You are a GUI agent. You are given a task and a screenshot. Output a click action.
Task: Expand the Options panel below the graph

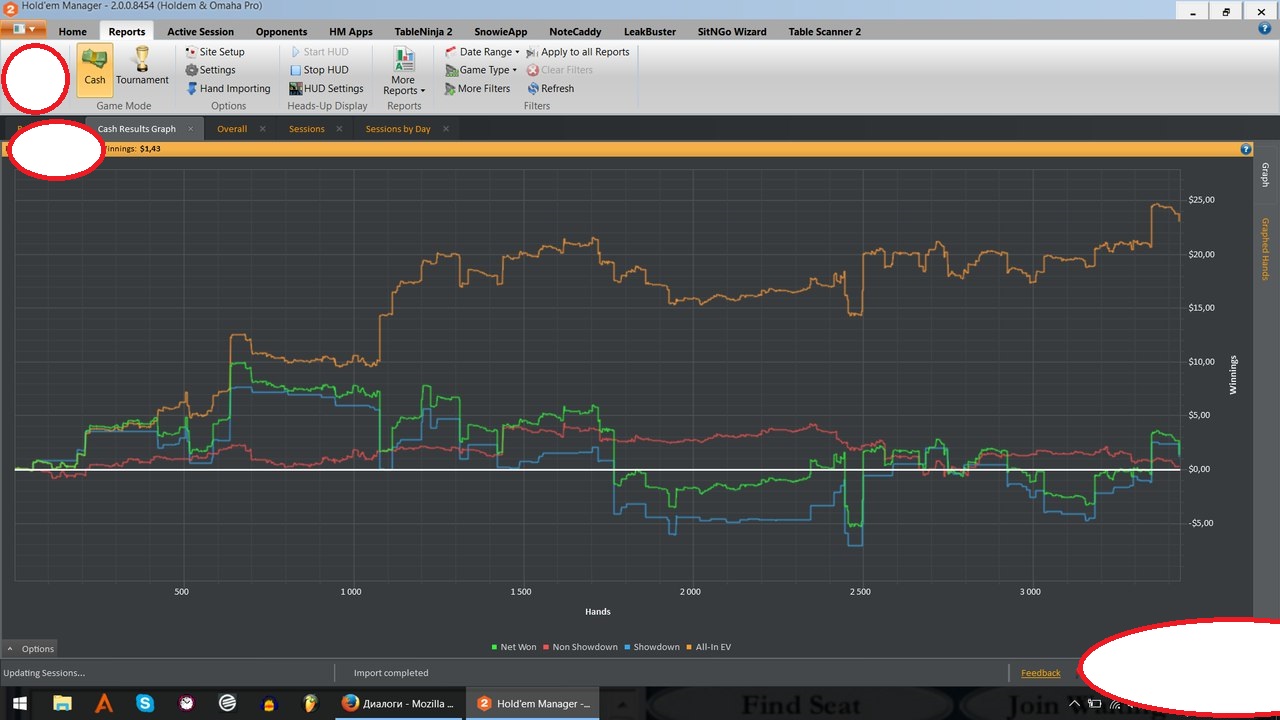click(x=31, y=649)
